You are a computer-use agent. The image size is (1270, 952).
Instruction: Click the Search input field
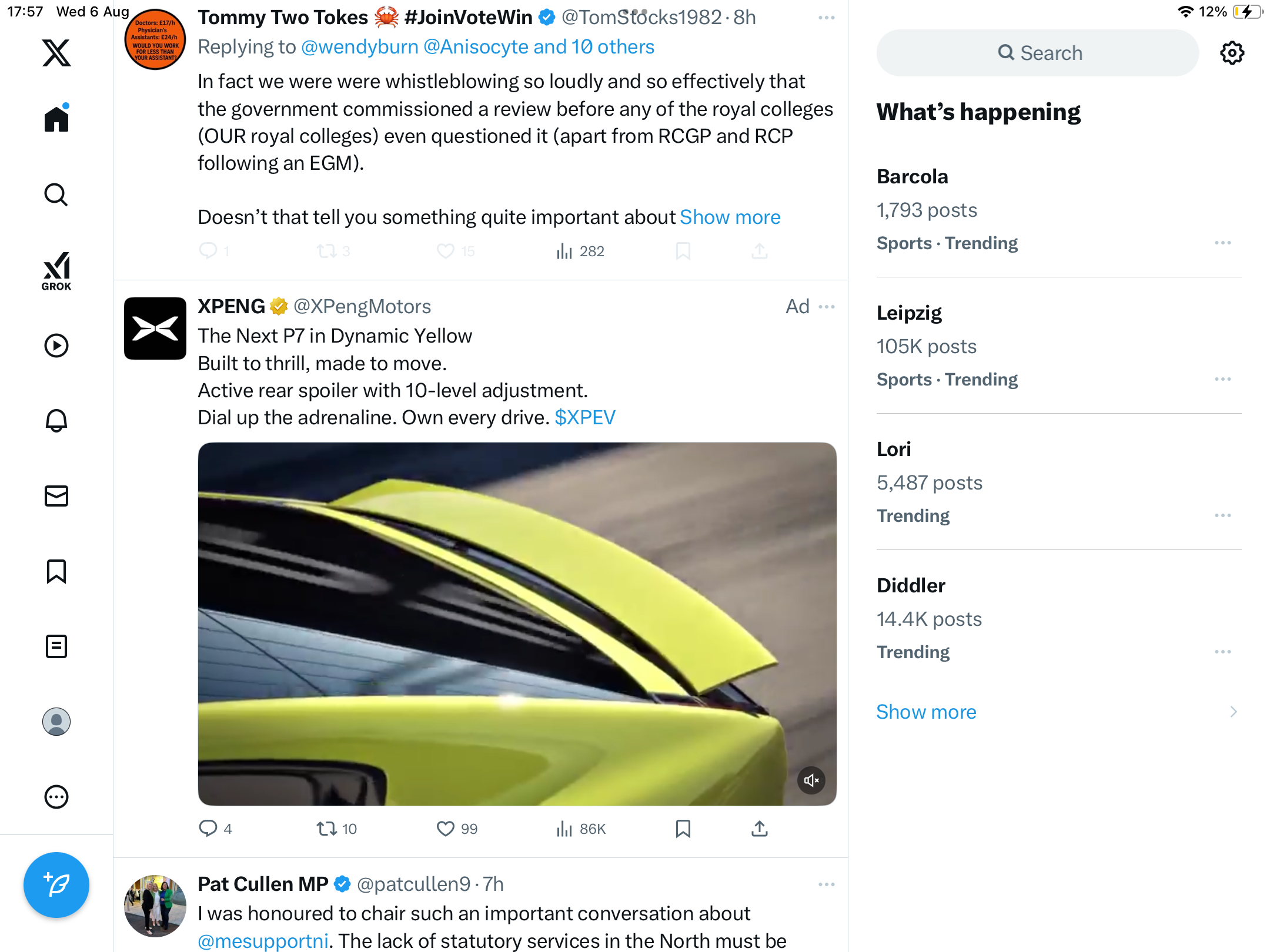coord(1038,53)
